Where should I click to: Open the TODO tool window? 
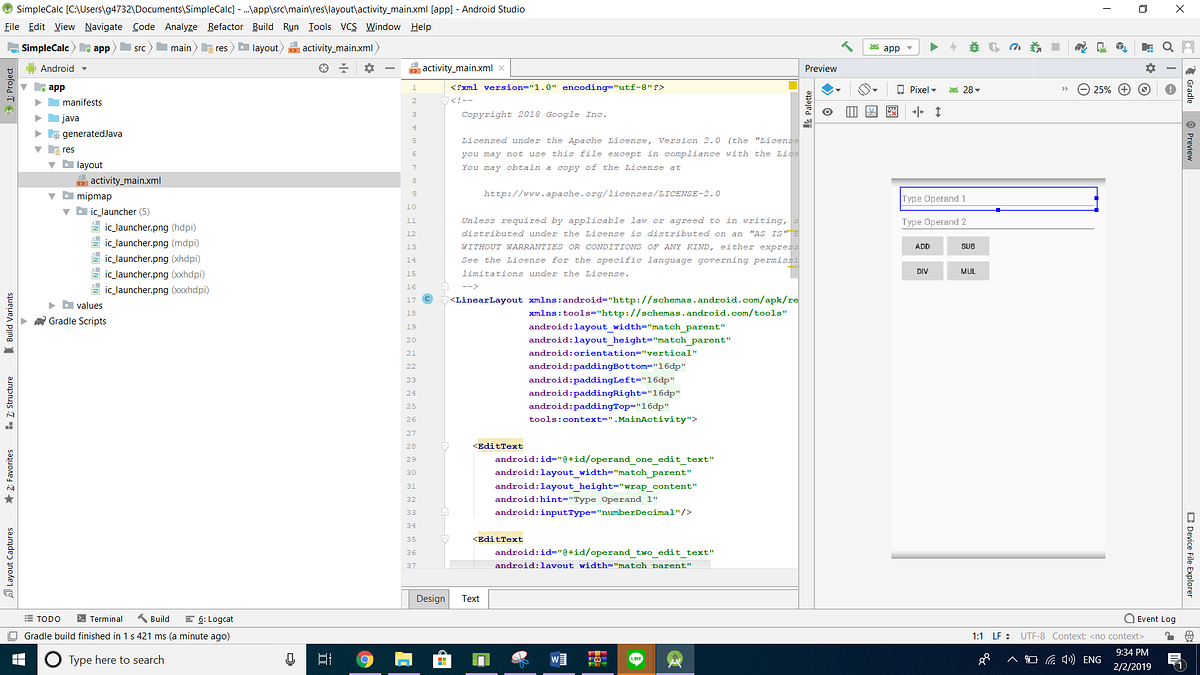coord(42,619)
